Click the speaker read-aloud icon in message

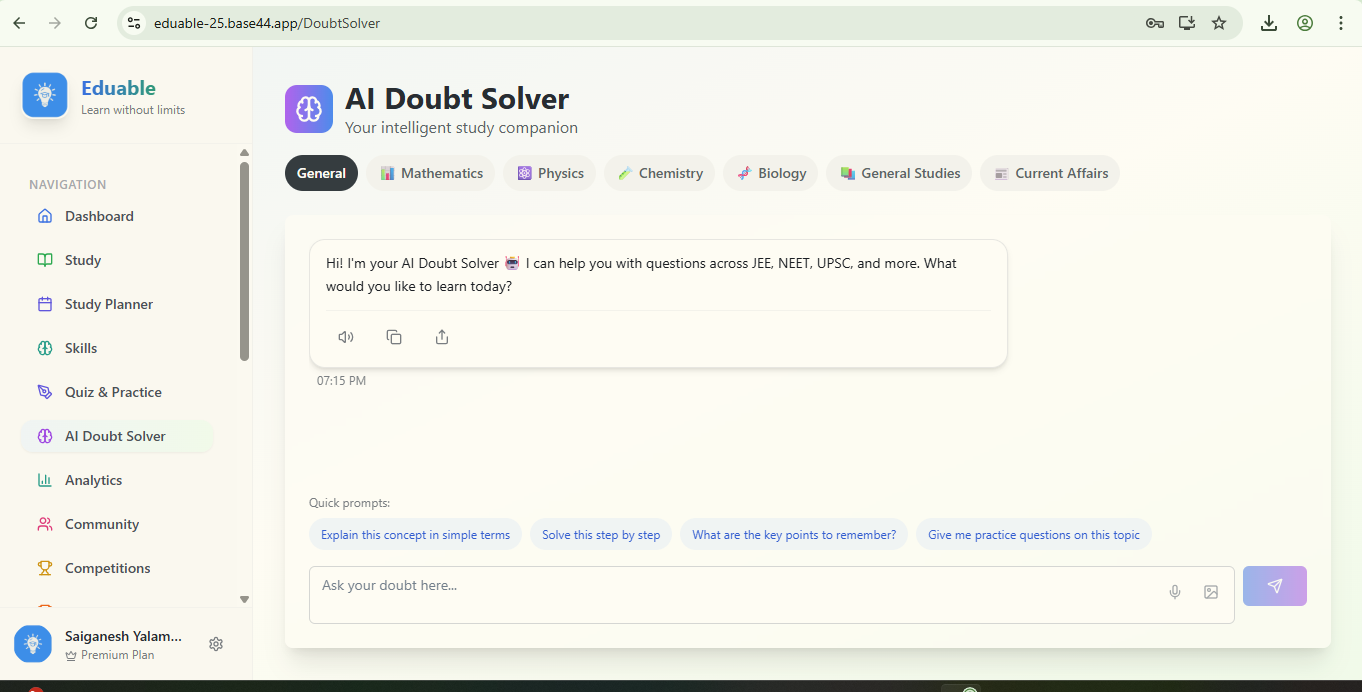(x=346, y=337)
